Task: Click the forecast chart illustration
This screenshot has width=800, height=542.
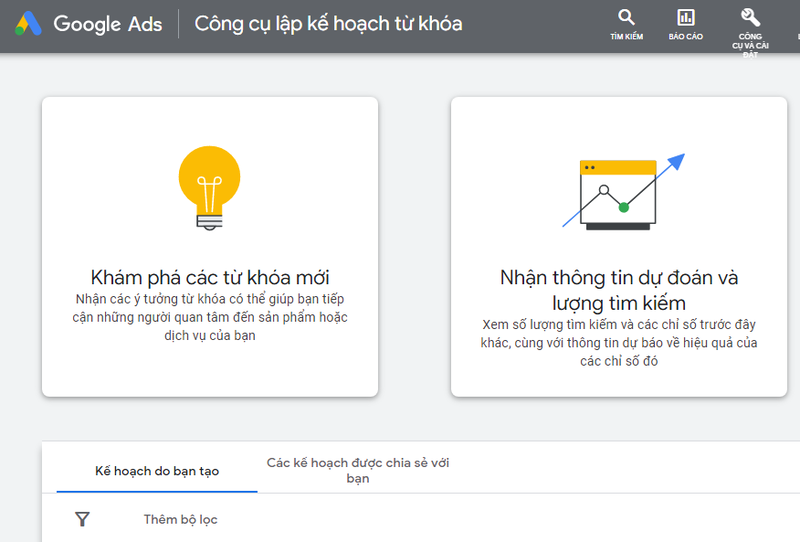Action: coord(623,192)
